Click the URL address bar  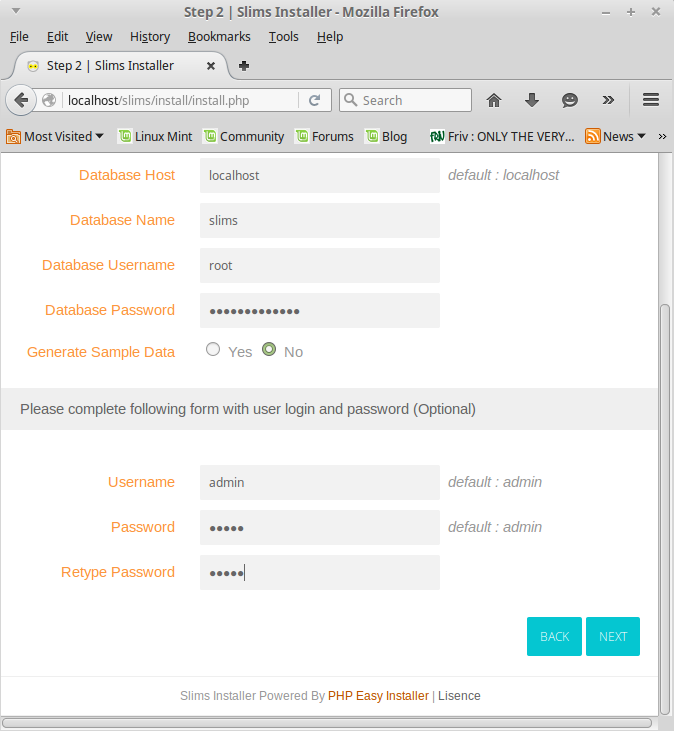pos(183,100)
